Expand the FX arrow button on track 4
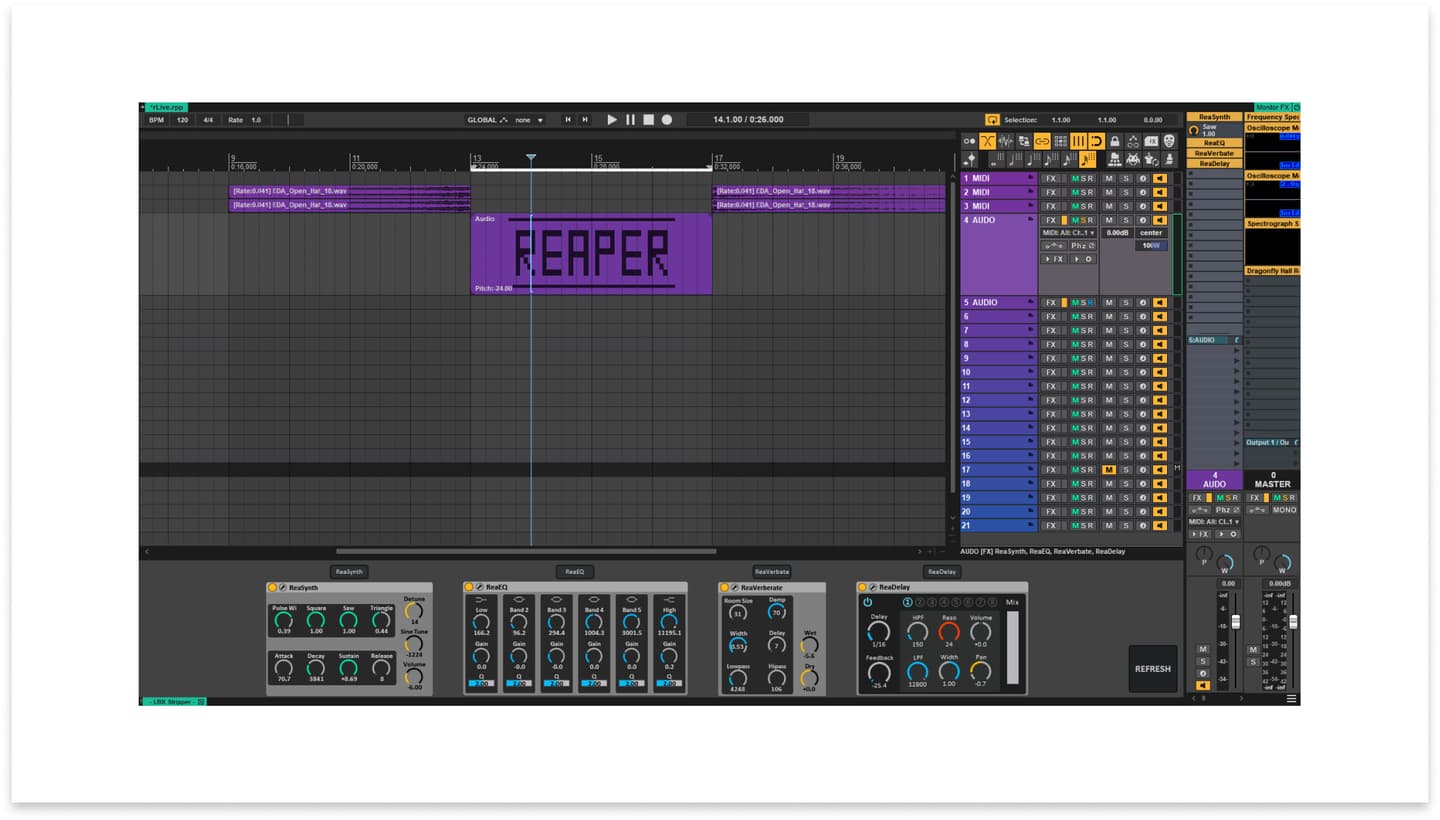1440x820 pixels. coord(1054,259)
